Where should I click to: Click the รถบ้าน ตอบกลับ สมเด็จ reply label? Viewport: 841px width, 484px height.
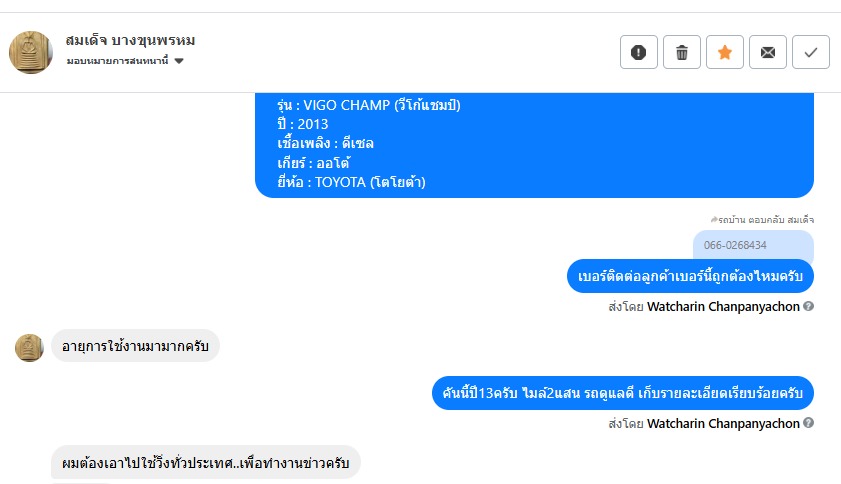click(x=766, y=219)
